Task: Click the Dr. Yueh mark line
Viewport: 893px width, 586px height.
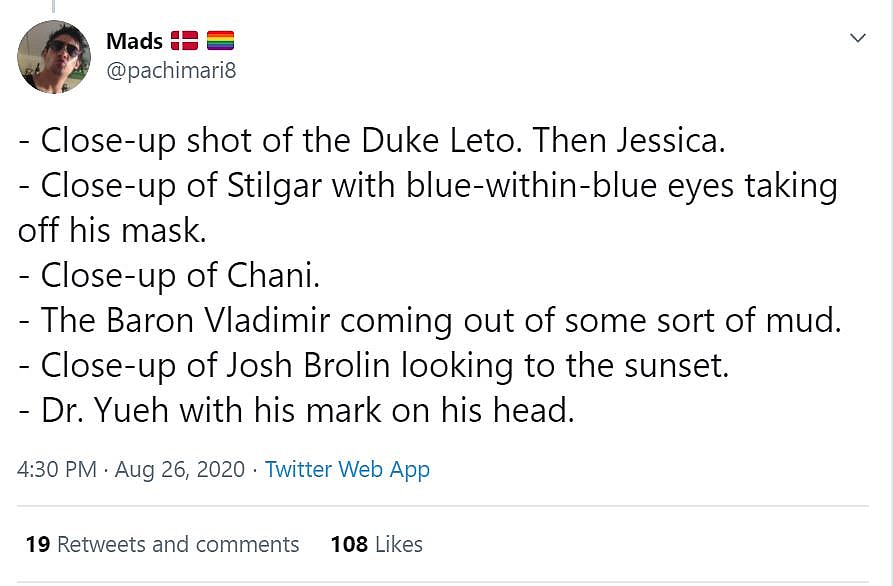Action: click(296, 410)
